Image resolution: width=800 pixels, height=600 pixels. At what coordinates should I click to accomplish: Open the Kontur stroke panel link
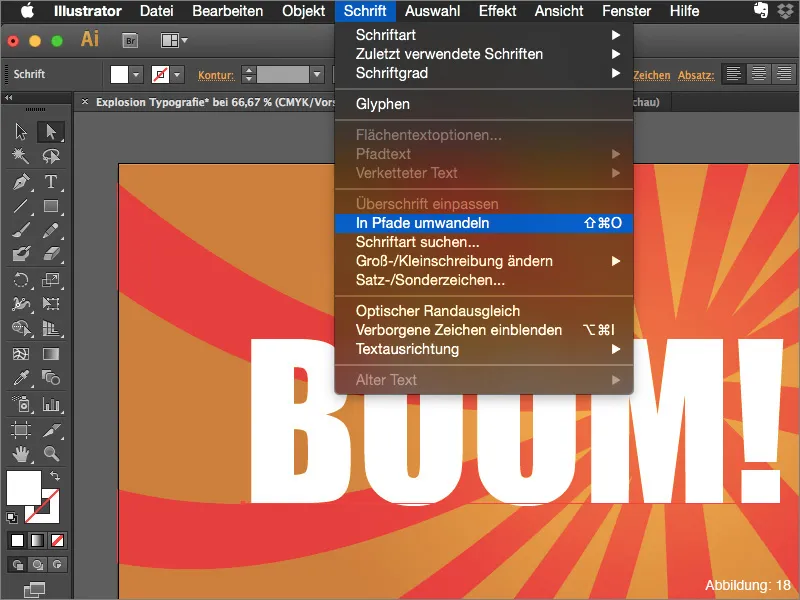point(216,75)
